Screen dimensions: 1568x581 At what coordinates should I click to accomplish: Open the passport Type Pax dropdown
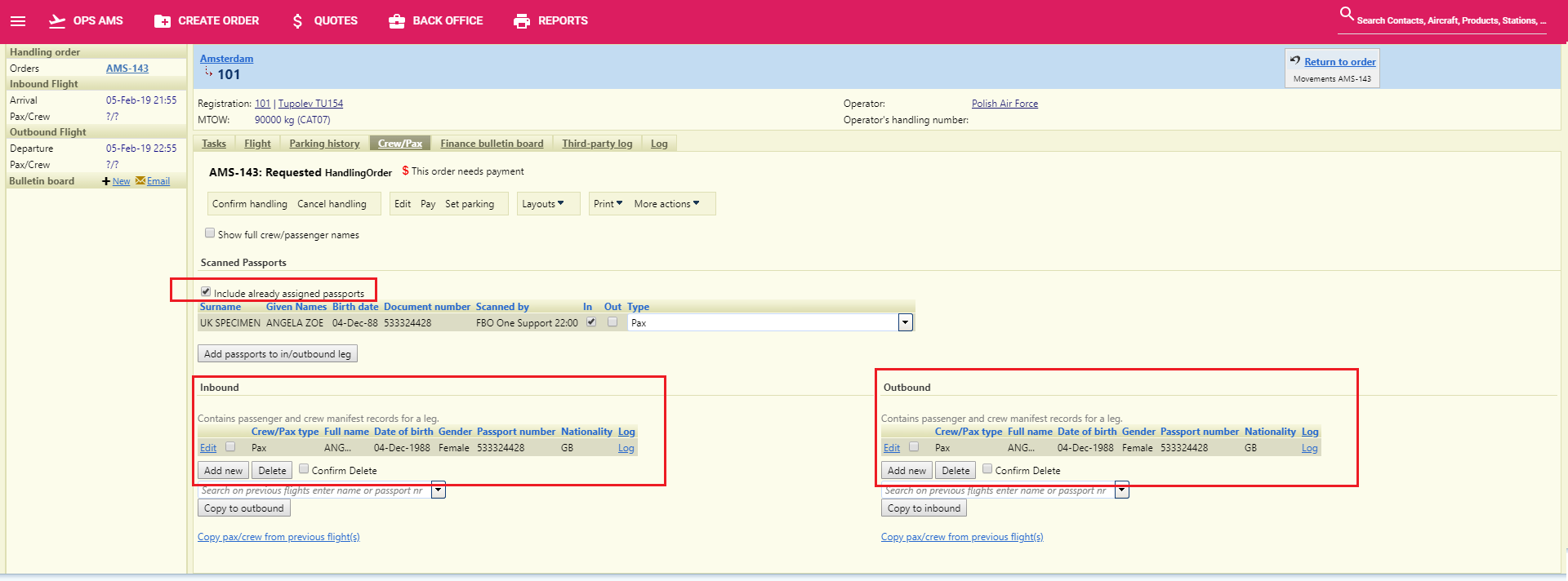click(905, 323)
